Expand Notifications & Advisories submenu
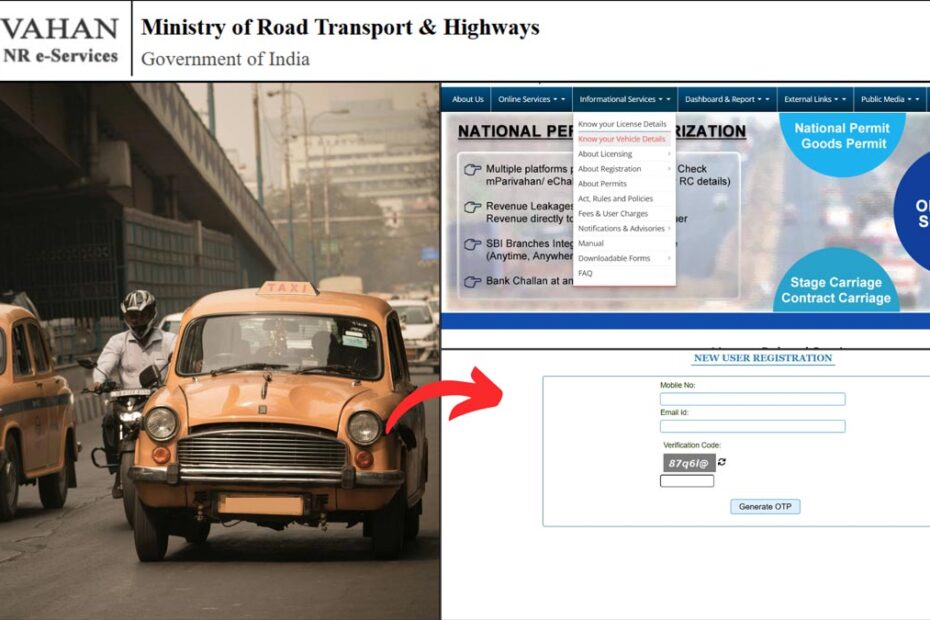Viewport: 930px width, 620px height. click(624, 228)
